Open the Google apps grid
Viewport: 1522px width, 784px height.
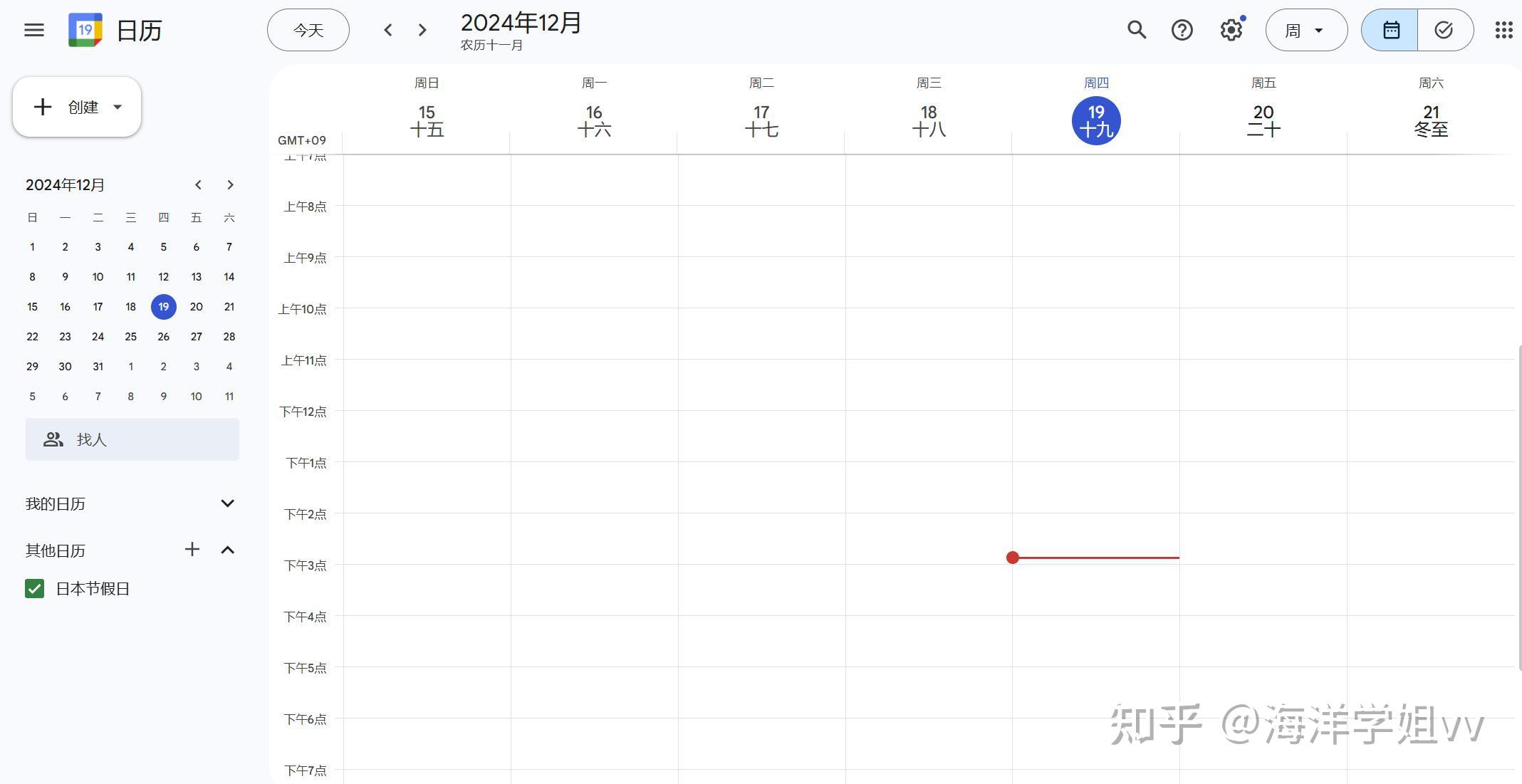coord(1503,30)
